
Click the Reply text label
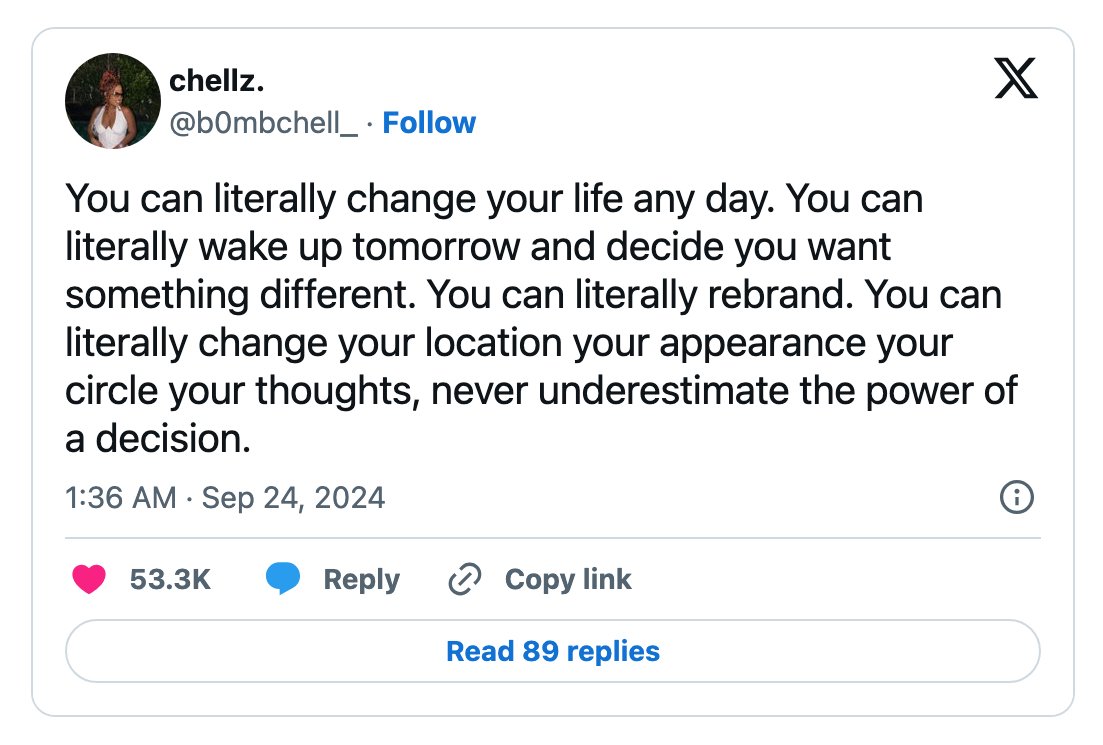coord(362,580)
